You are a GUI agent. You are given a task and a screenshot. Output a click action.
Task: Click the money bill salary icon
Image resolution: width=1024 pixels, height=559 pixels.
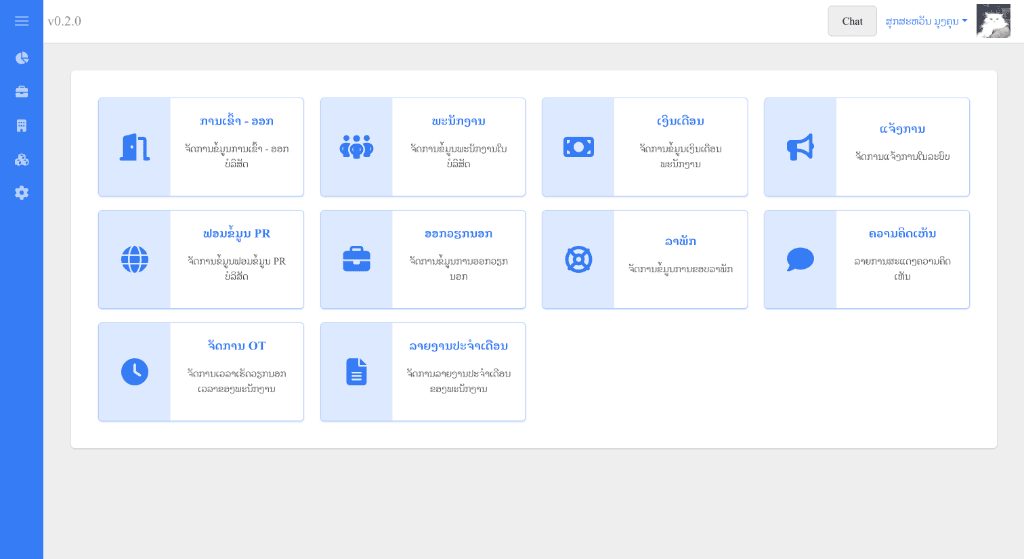coord(579,147)
